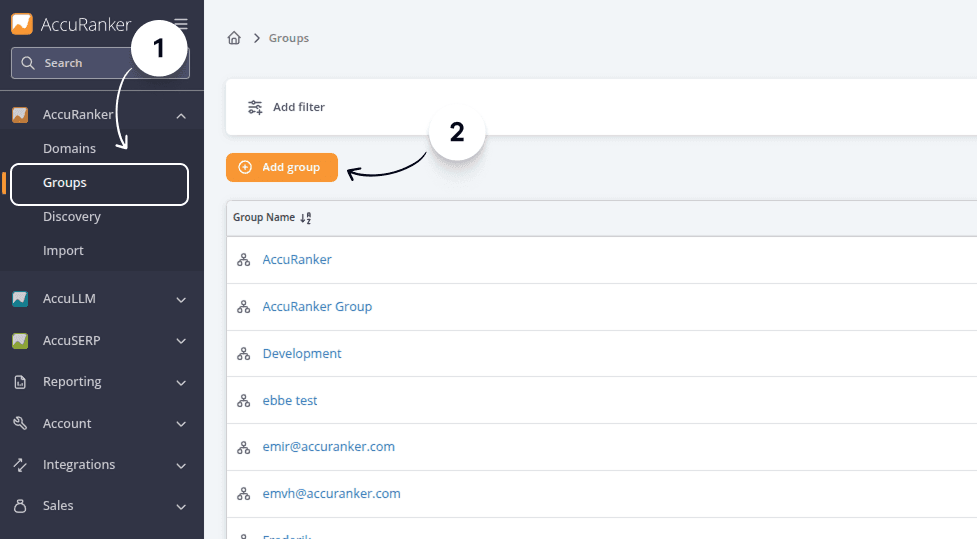Screen dimensions: 977x539
Task: Expand the Reporting section chevron
Action: (181, 383)
